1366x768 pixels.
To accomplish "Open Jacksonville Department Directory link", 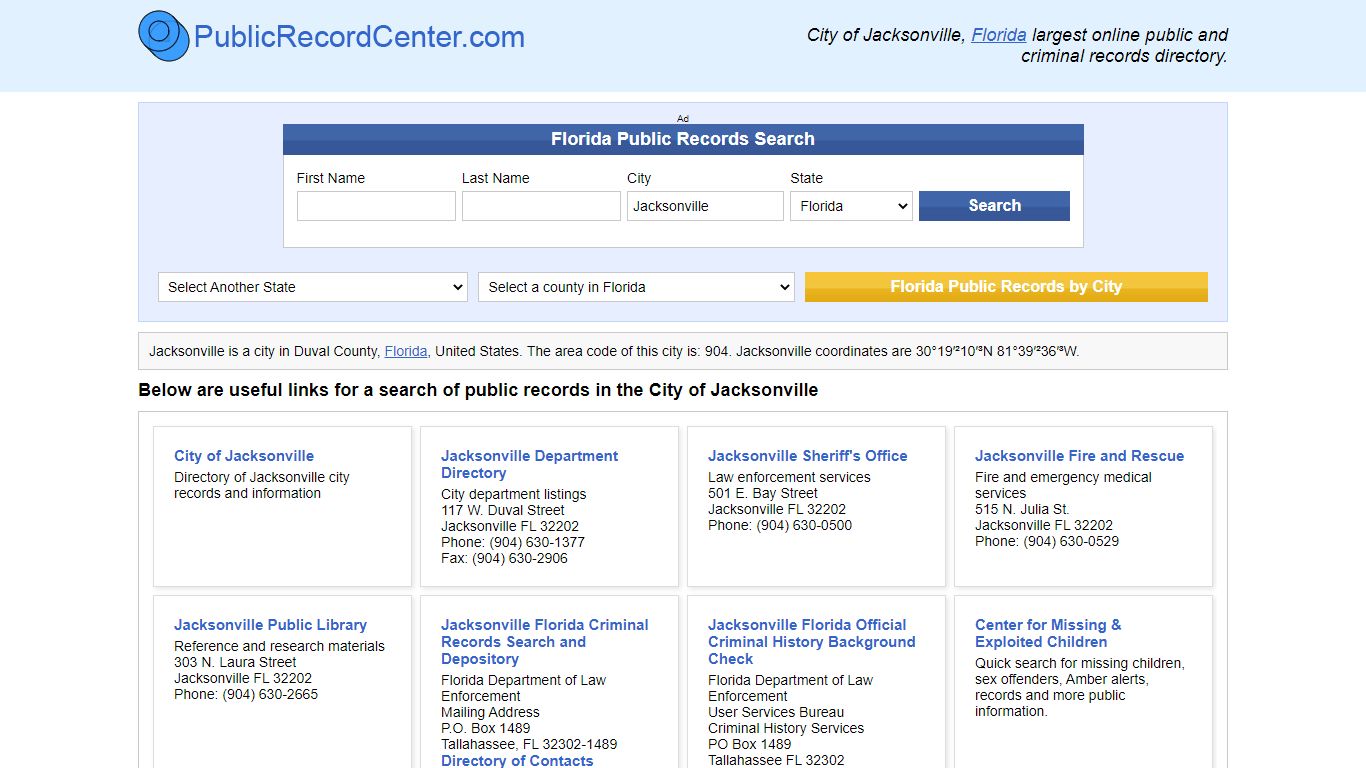I will pos(529,464).
